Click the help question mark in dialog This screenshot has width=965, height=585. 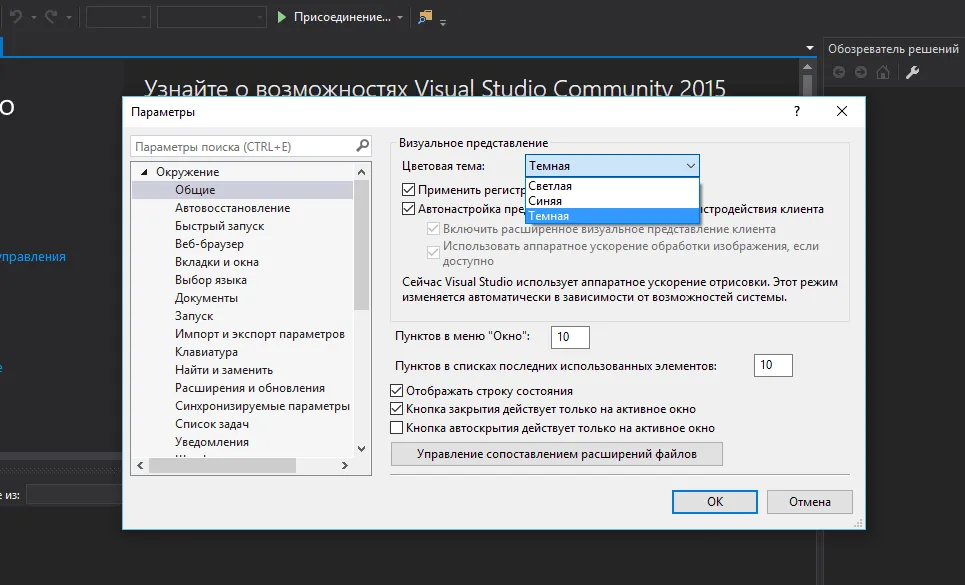click(x=797, y=111)
